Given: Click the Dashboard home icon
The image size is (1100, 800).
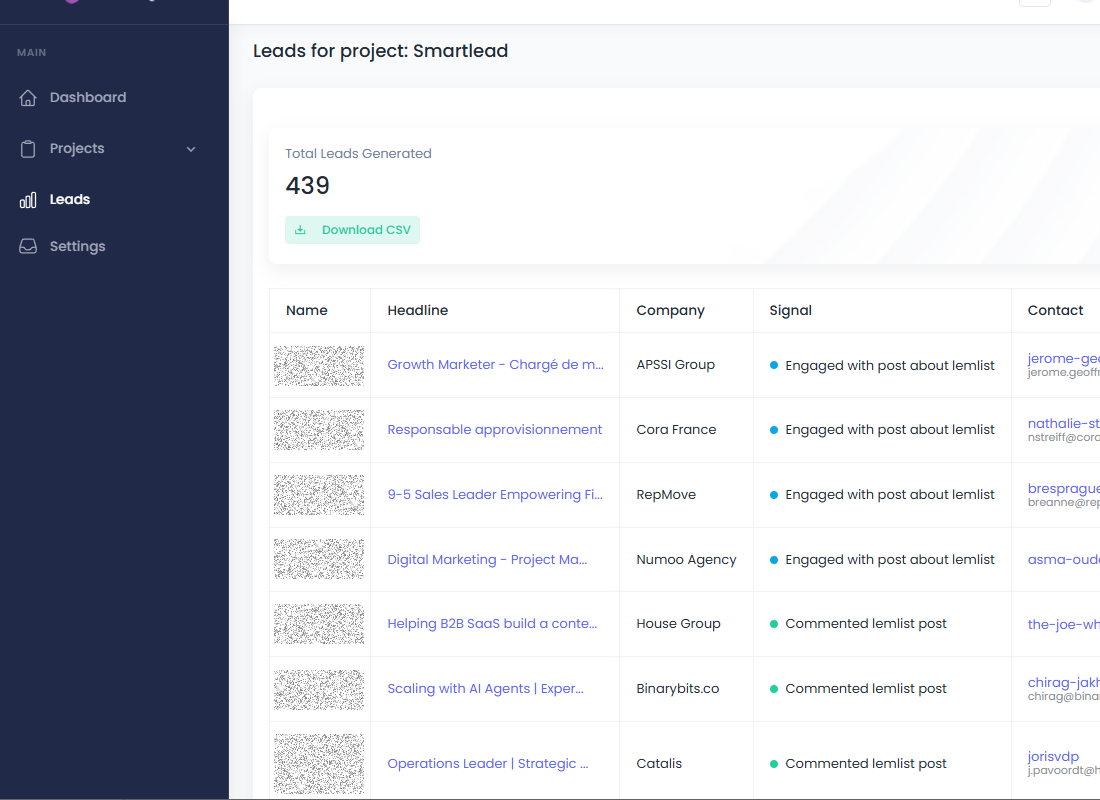Looking at the screenshot, I should pos(29,98).
